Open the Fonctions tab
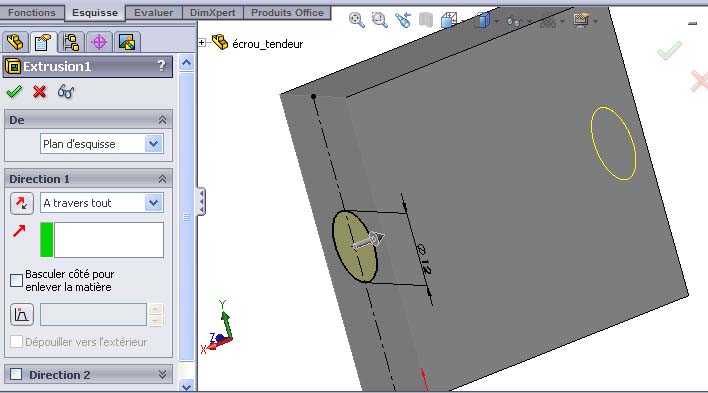 [32, 13]
